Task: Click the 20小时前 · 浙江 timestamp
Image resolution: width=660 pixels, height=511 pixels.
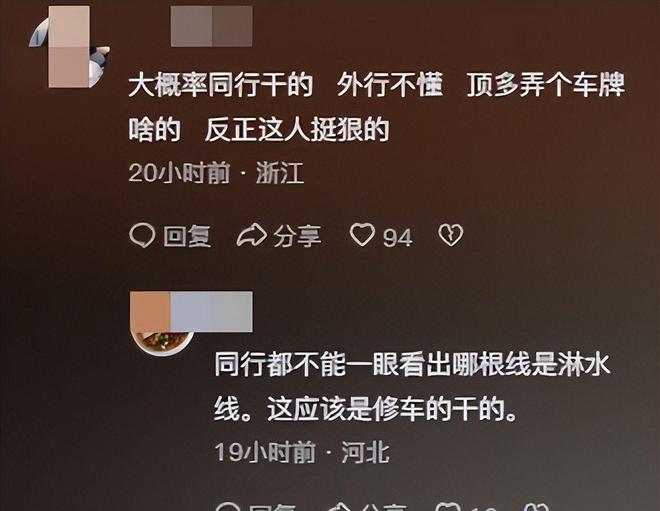Action: pyautogui.click(x=216, y=173)
